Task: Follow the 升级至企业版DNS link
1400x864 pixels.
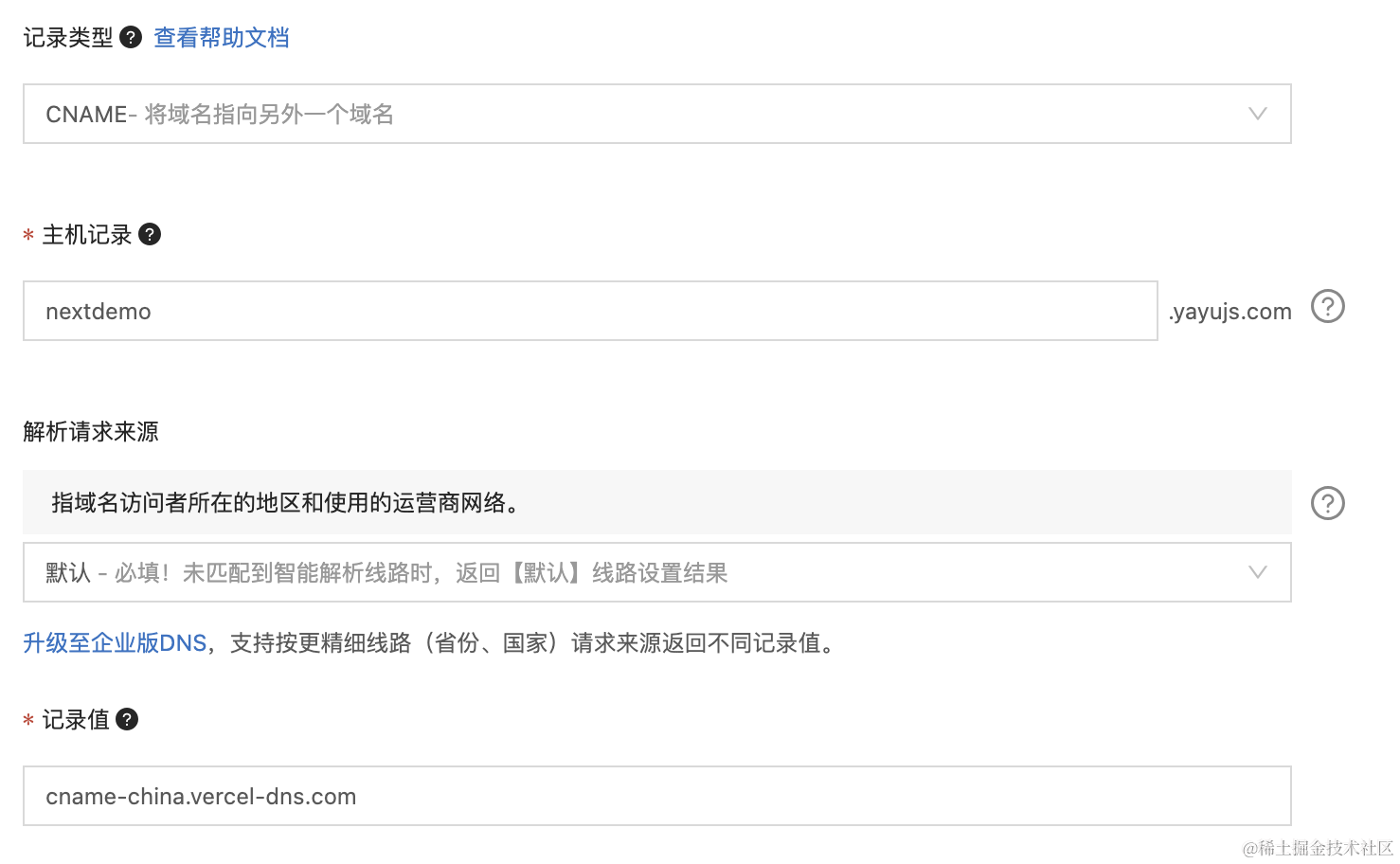Action: 115,643
